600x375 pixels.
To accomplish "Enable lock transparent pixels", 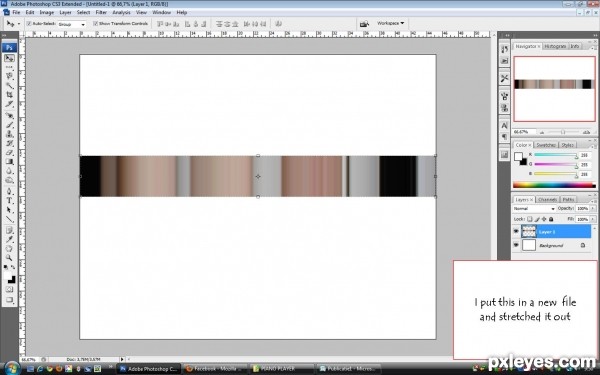I will (530, 219).
